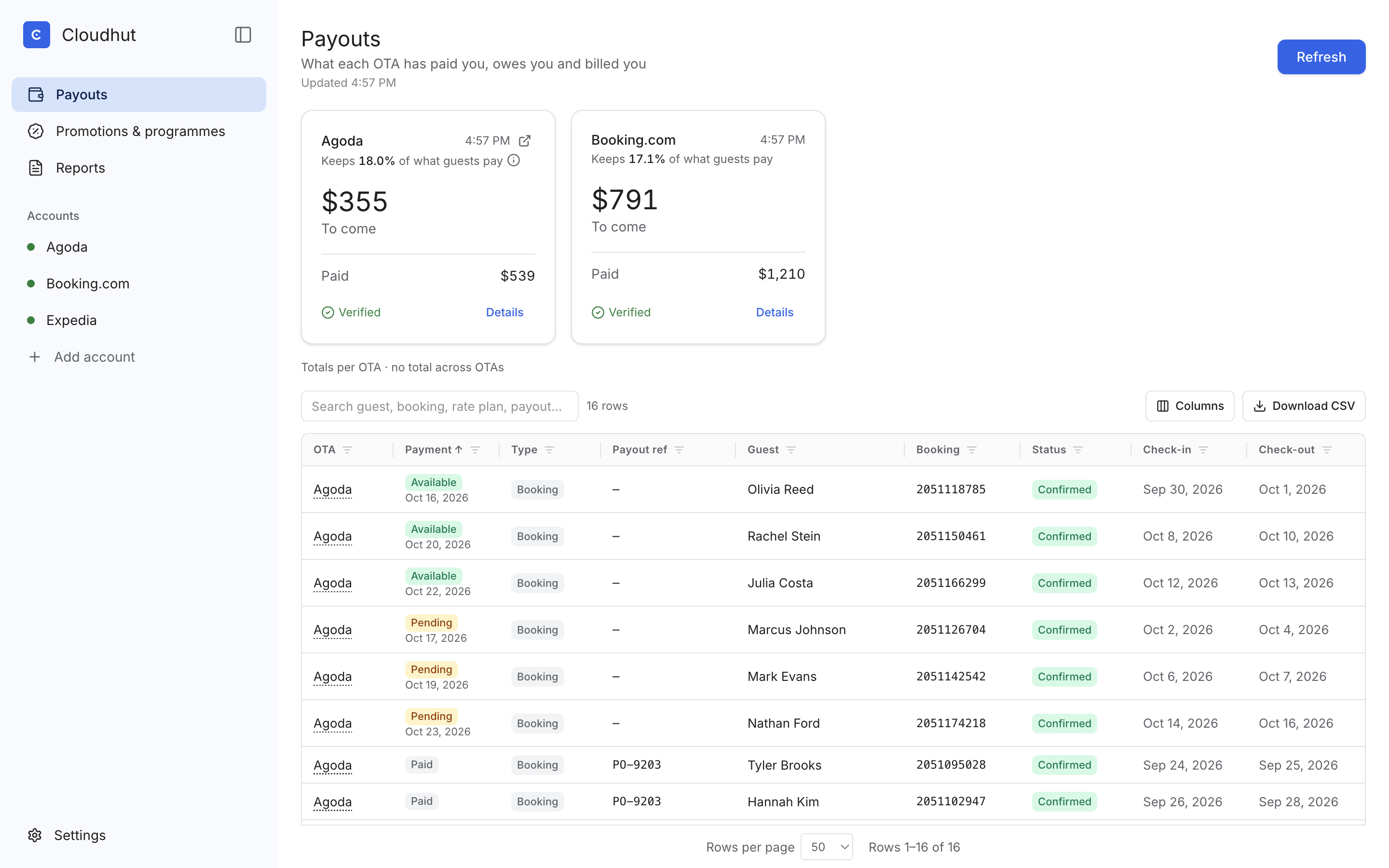Click Available badge in Rachel Stein row
The height and width of the screenshot is (868, 1389).
[x=434, y=529]
